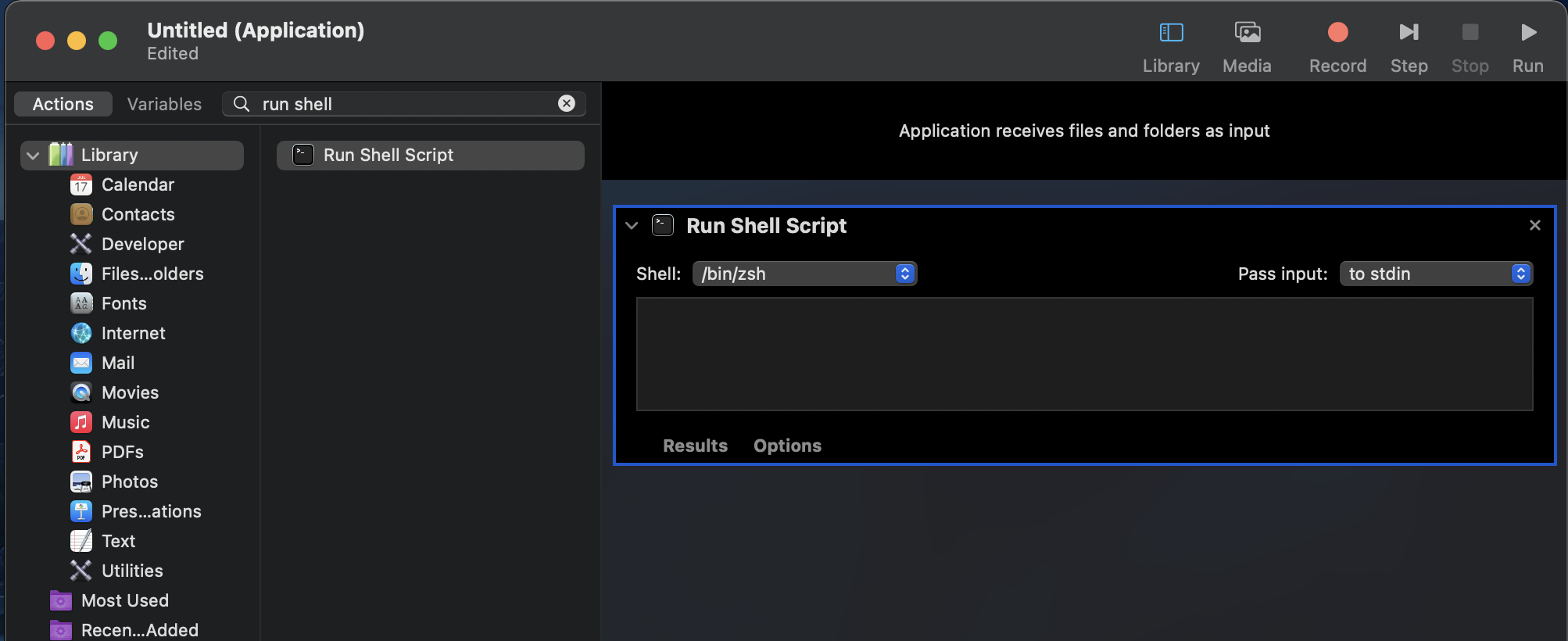Click inside the shell script text area
This screenshot has width=1568, height=641.
click(x=1084, y=354)
